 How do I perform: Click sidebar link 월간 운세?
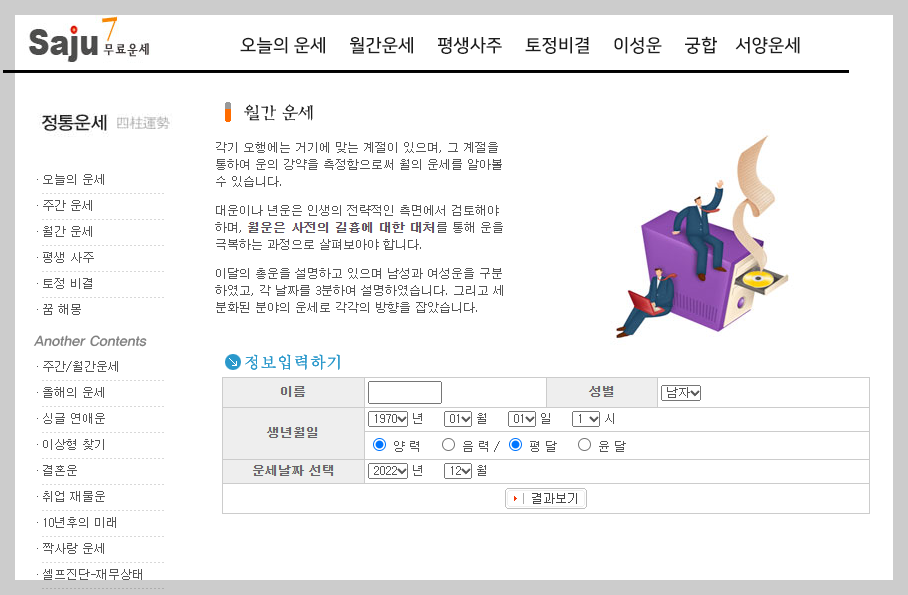pyautogui.click(x=67, y=232)
